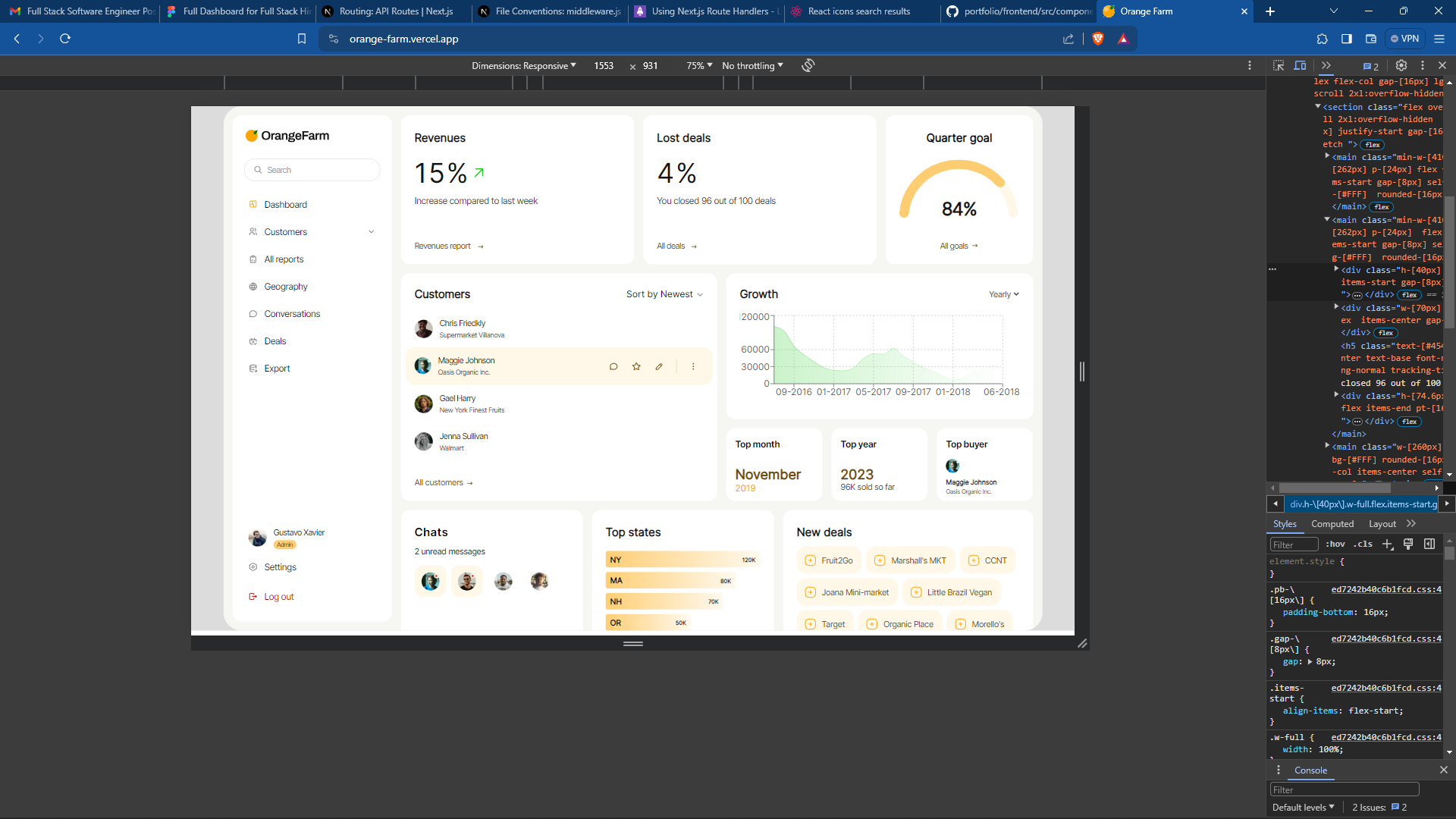This screenshot has height=819, width=1456.
Task: Open the Maggie Johnson row kebab menu
Action: pyautogui.click(x=693, y=366)
